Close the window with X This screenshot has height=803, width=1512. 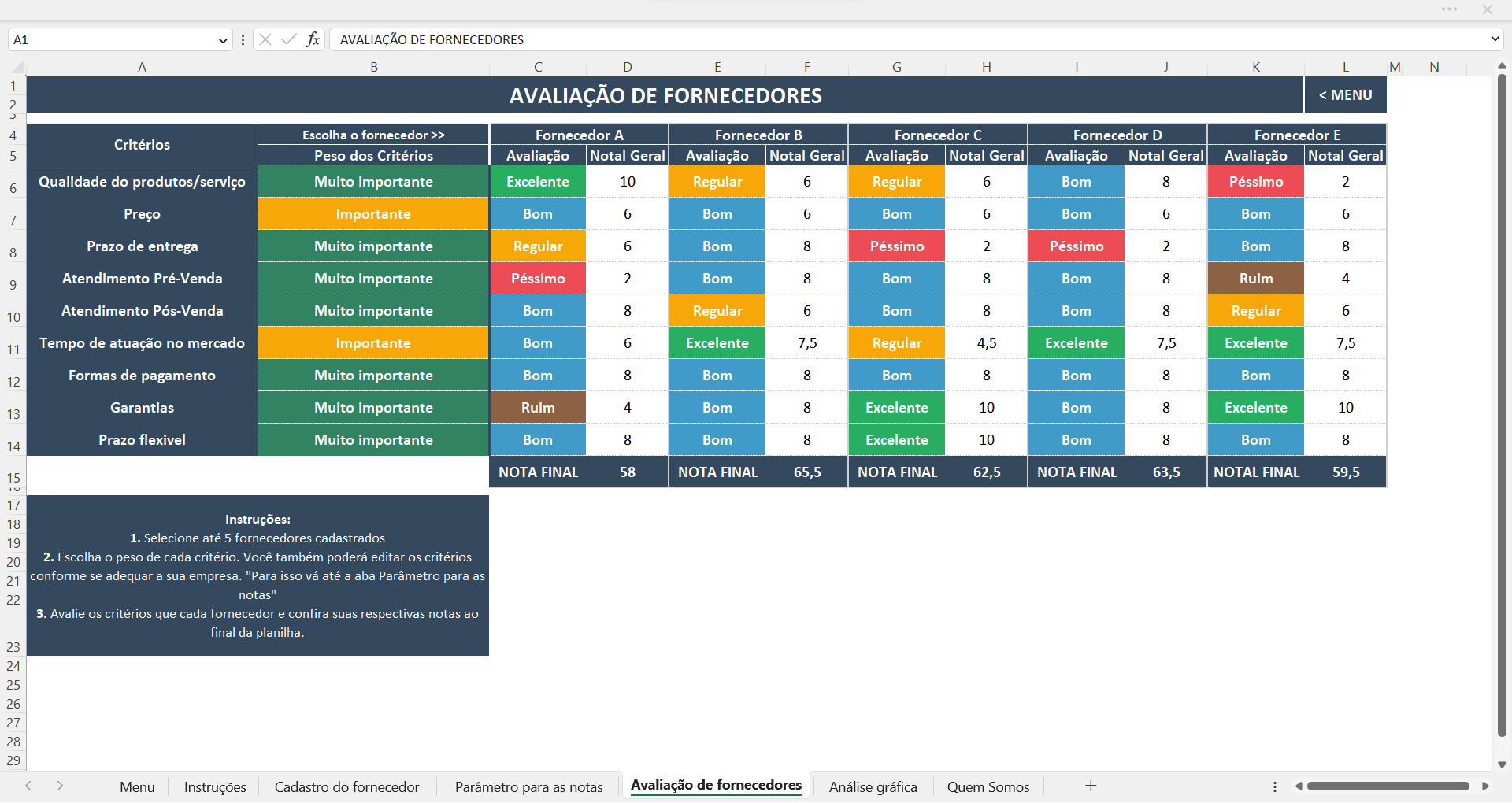[1487, 9]
